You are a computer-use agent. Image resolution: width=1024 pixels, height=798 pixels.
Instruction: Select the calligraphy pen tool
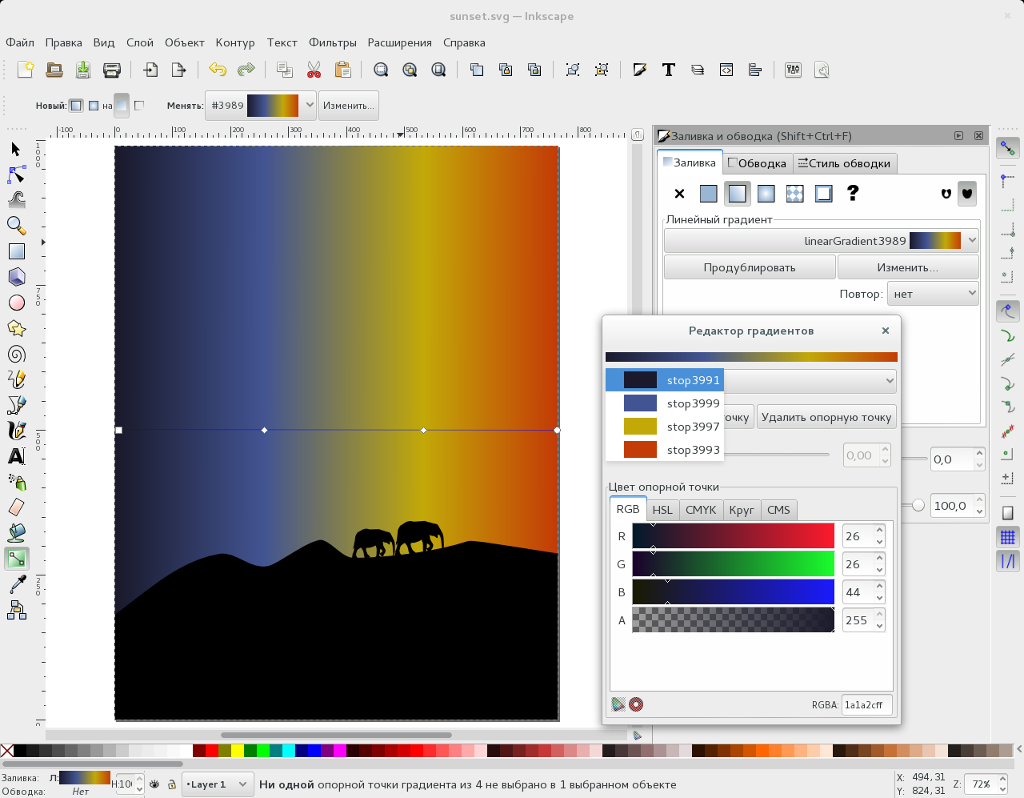click(x=16, y=430)
